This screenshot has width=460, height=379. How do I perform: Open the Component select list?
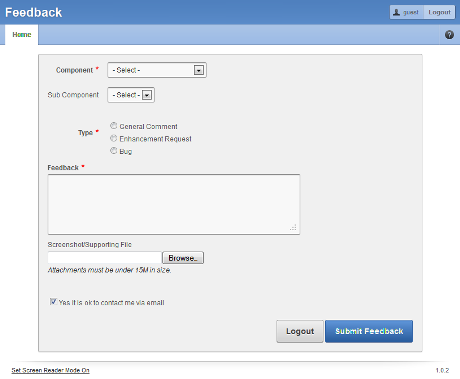pos(157,70)
